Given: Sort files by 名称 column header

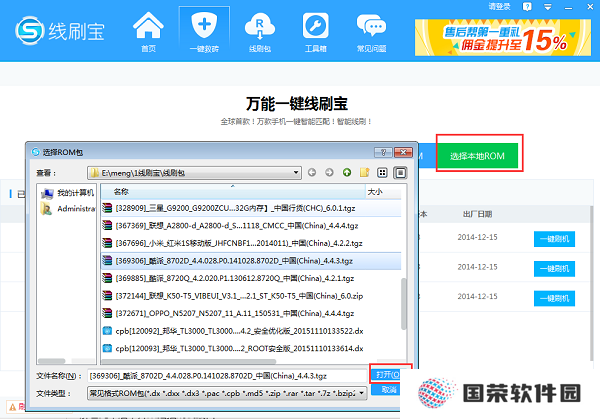Looking at the screenshot, I should [x=233, y=192].
